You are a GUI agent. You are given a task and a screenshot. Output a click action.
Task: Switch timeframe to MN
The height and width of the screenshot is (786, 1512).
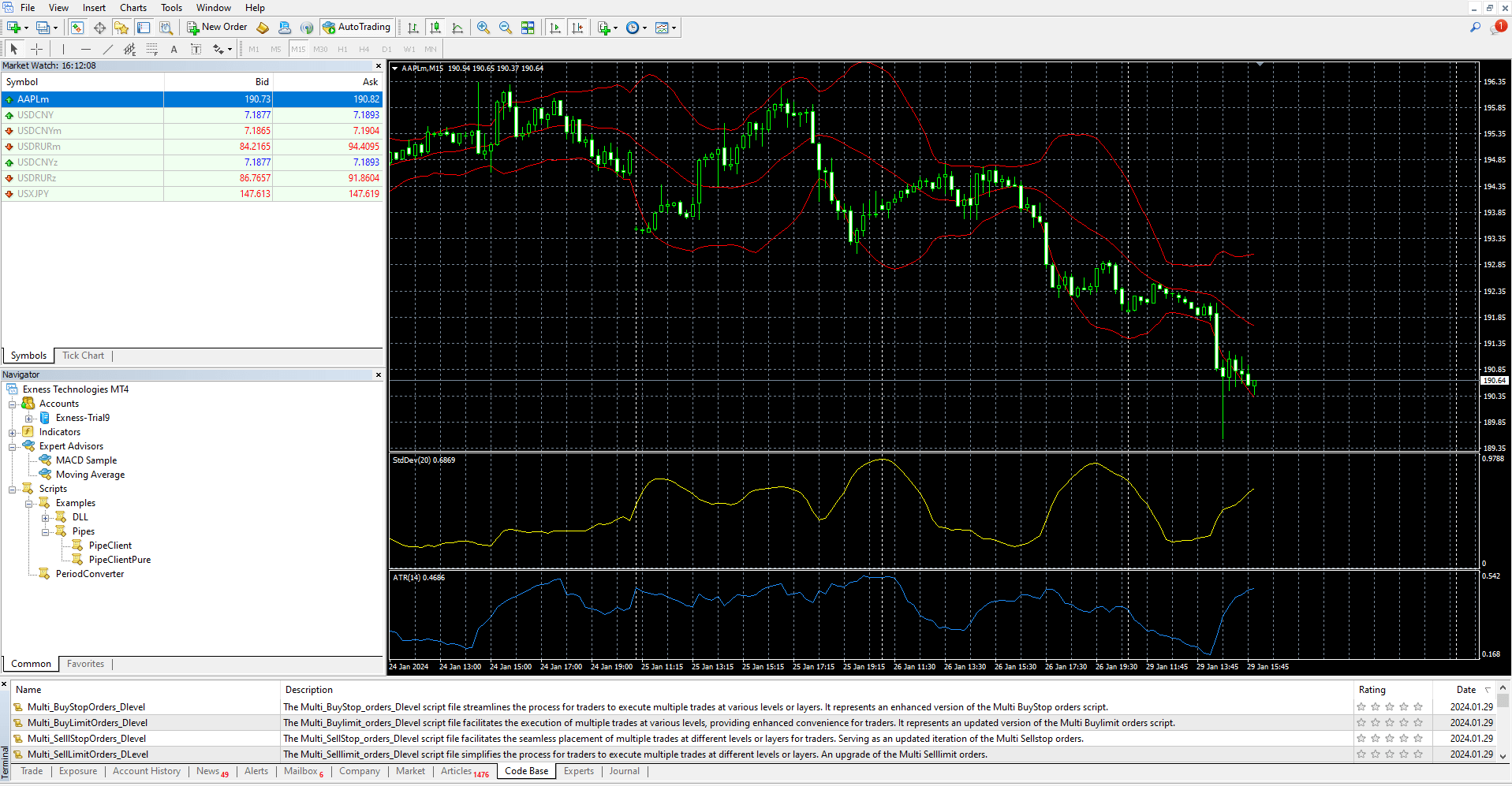tap(431, 49)
